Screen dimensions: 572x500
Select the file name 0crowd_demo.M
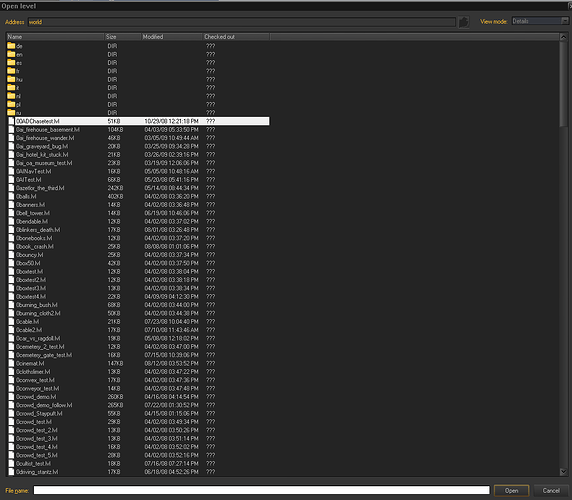click(36, 397)
